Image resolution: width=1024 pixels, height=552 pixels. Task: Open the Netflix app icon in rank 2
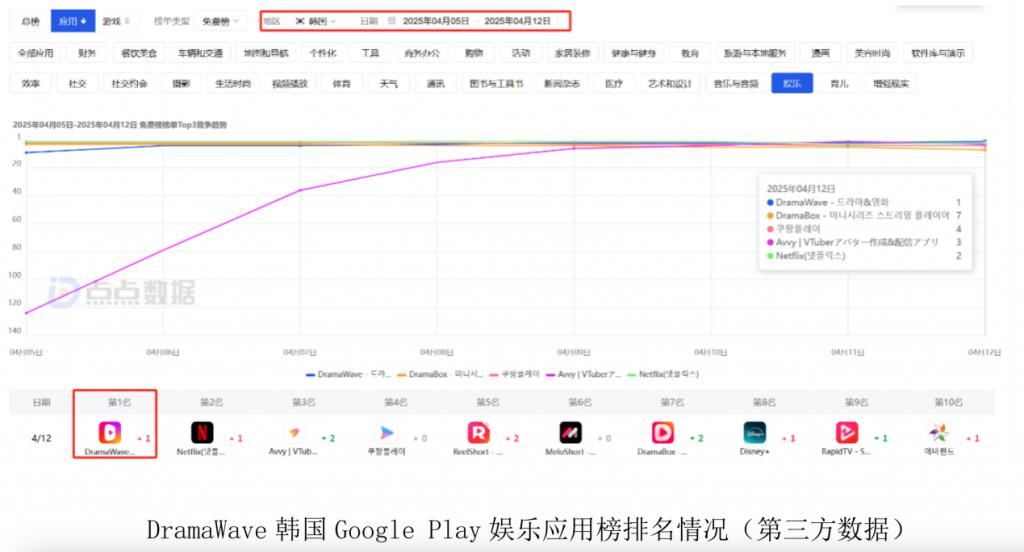point(202,432)
